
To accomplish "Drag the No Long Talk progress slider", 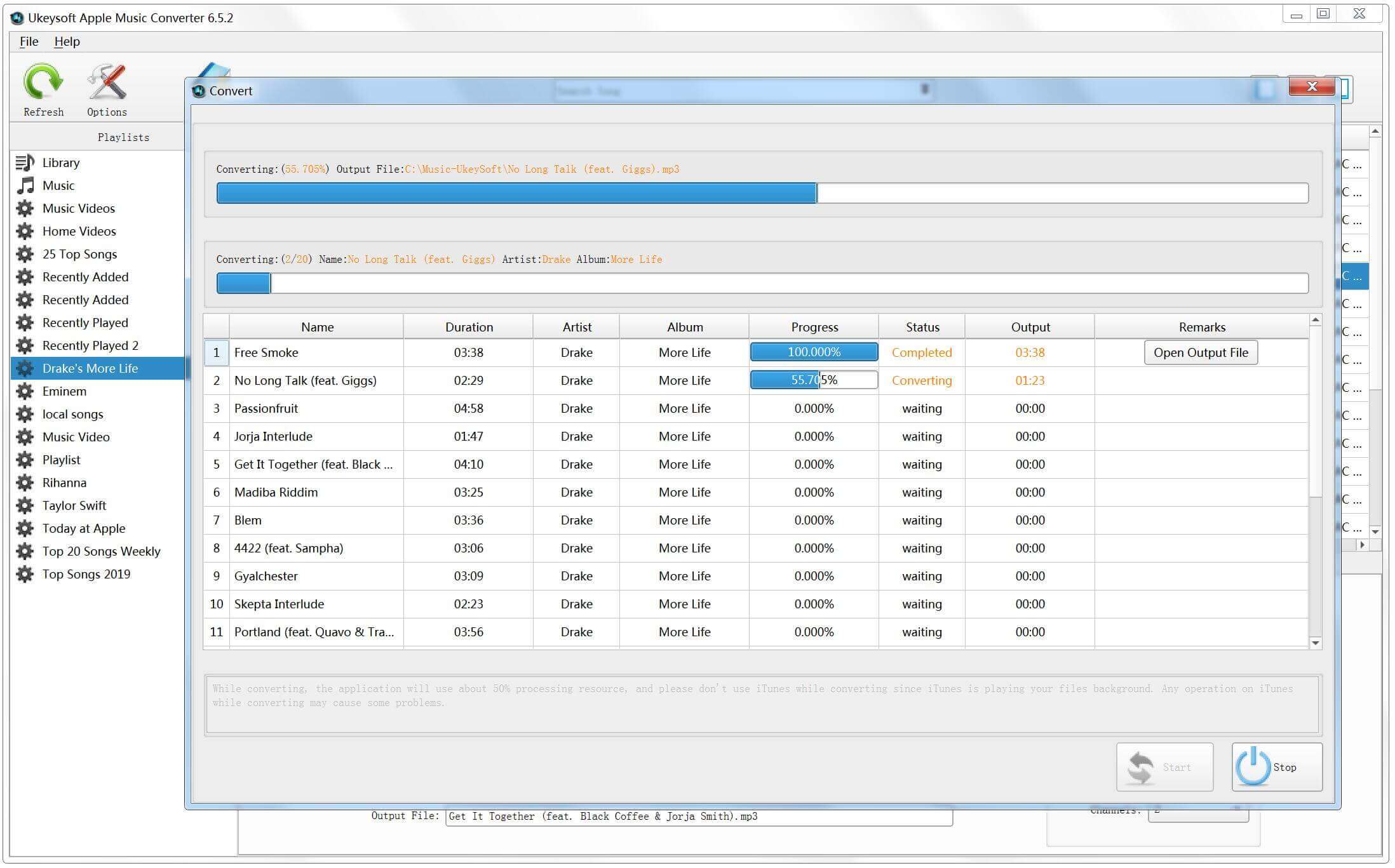I will tap(819, 380).
